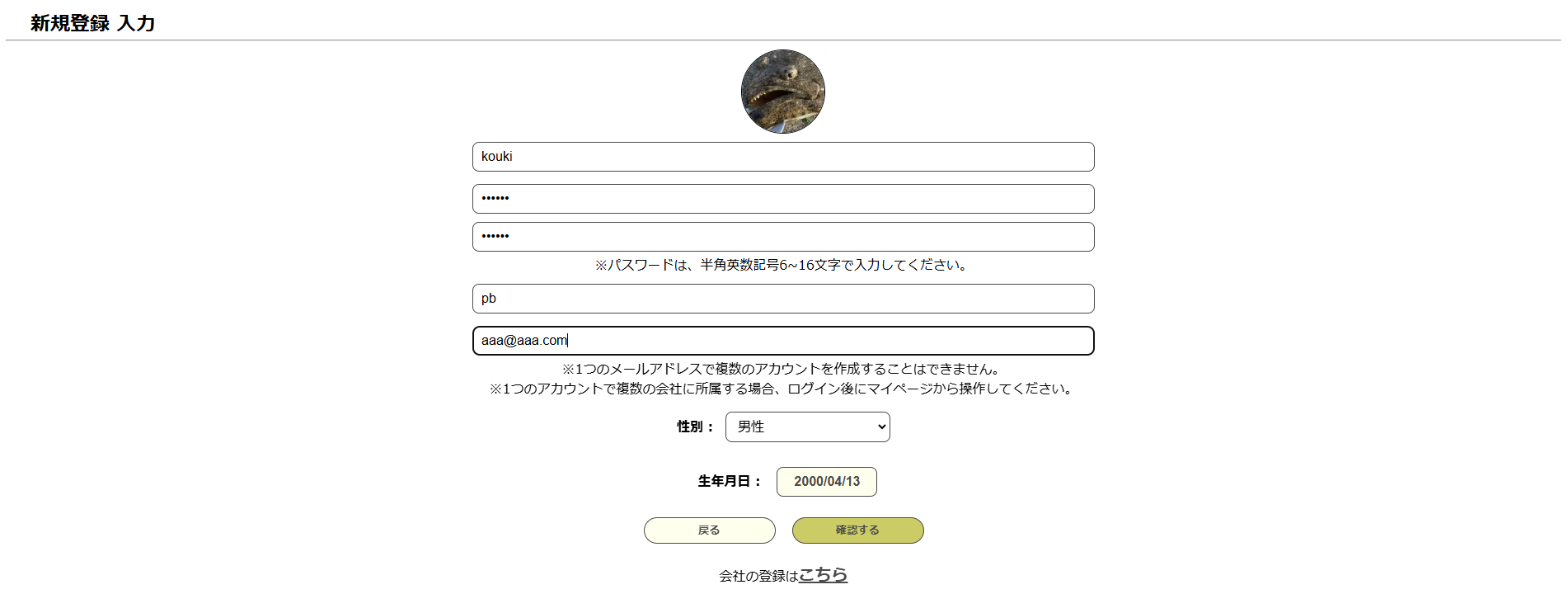Click the 性別 label

point(695,427)
